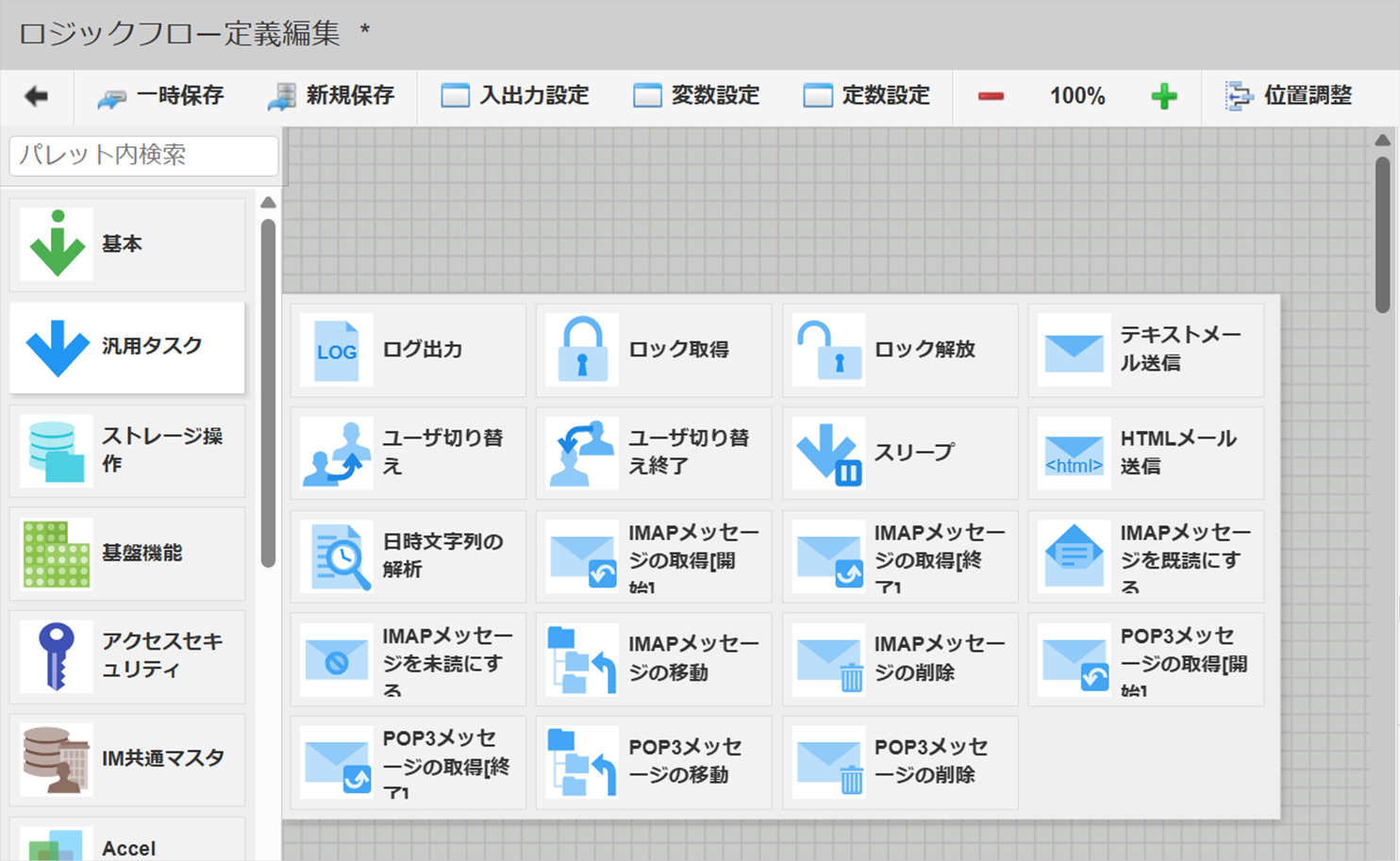Click the back arrow icon

tap(36, 96)
